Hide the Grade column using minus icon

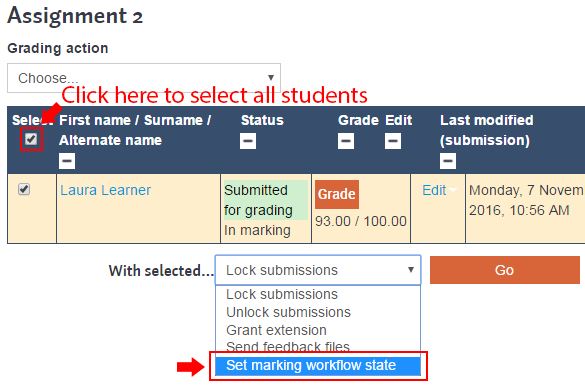(x=346, y=141)
